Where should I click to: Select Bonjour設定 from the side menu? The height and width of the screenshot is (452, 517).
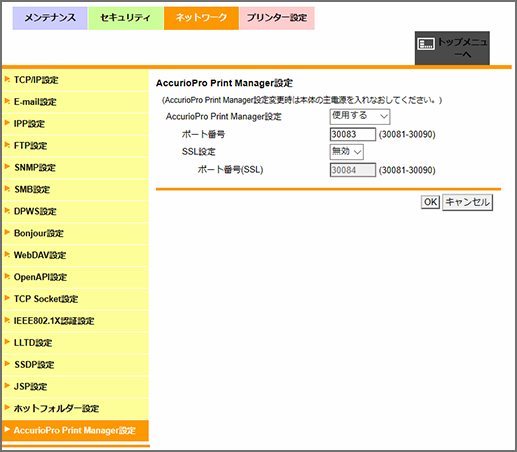pyautogui.click(x=75, y=233)
